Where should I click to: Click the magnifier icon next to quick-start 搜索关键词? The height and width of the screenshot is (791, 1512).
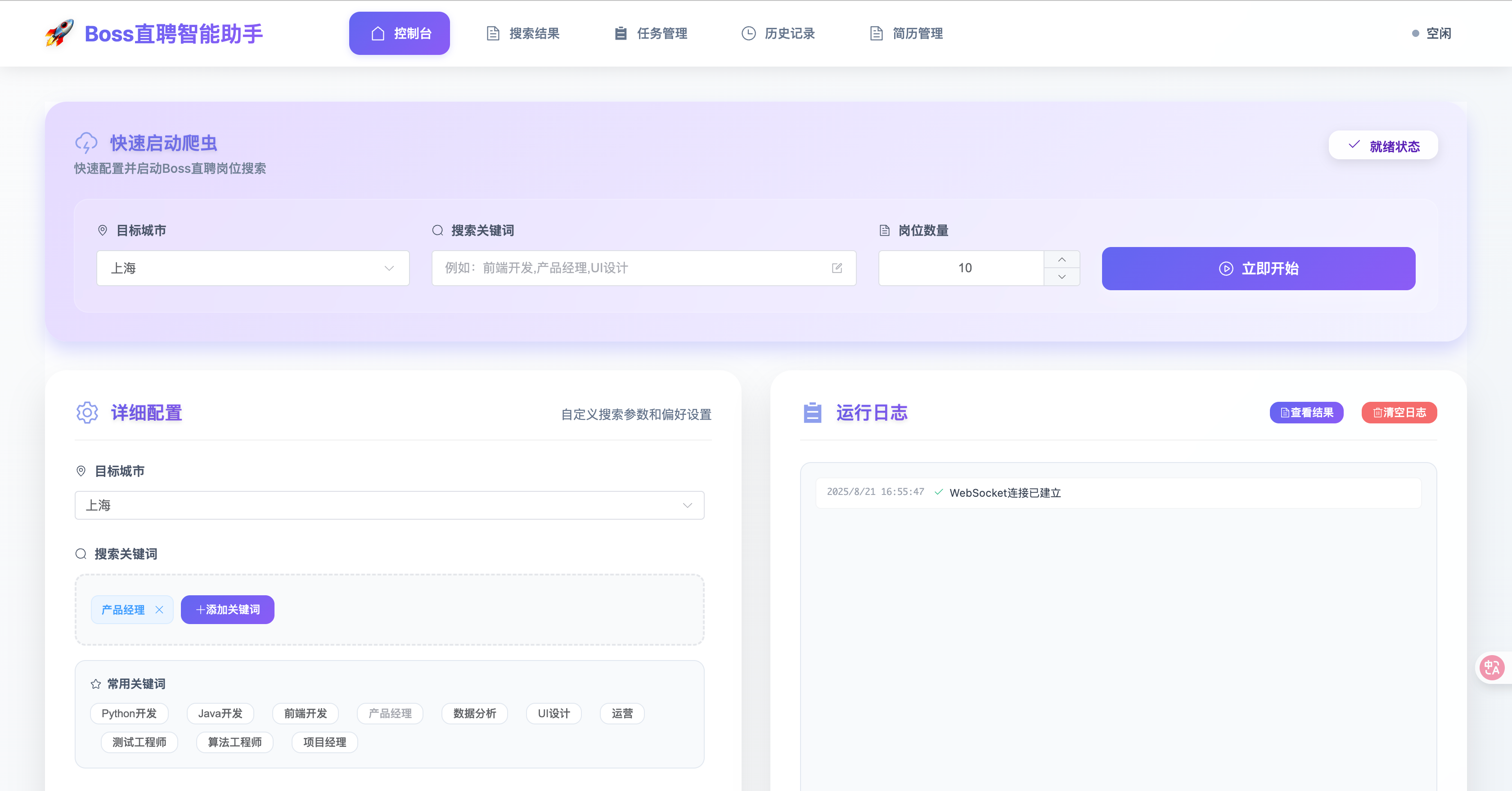[x=437, y=230]
